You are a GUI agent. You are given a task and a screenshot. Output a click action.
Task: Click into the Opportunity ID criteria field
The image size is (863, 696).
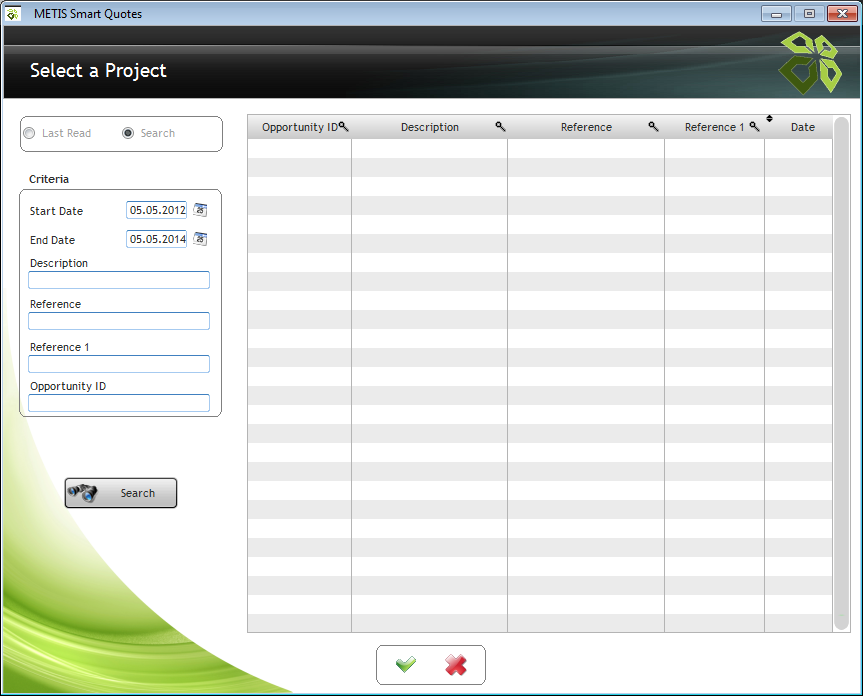tap(119, 403)
